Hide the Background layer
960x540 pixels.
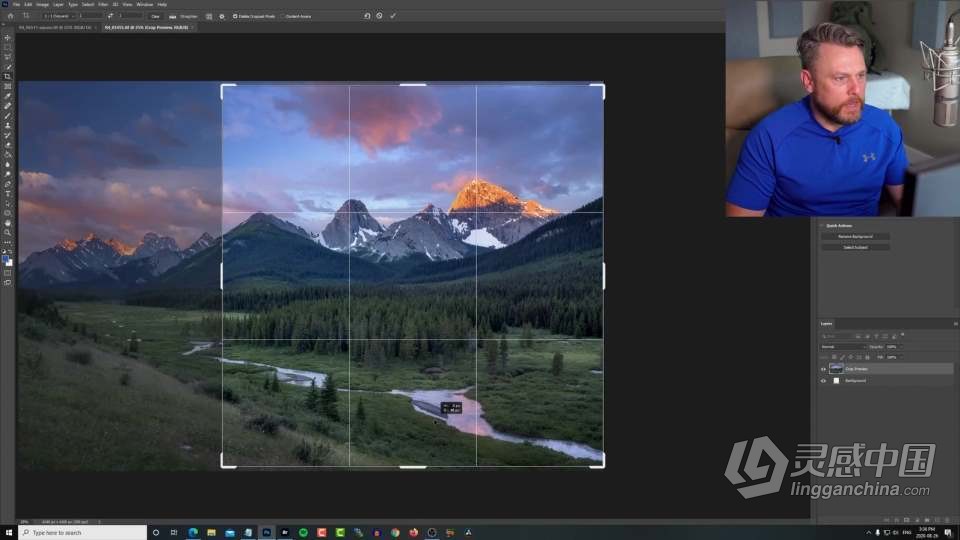pyautogui.click(x=823, y=381)
